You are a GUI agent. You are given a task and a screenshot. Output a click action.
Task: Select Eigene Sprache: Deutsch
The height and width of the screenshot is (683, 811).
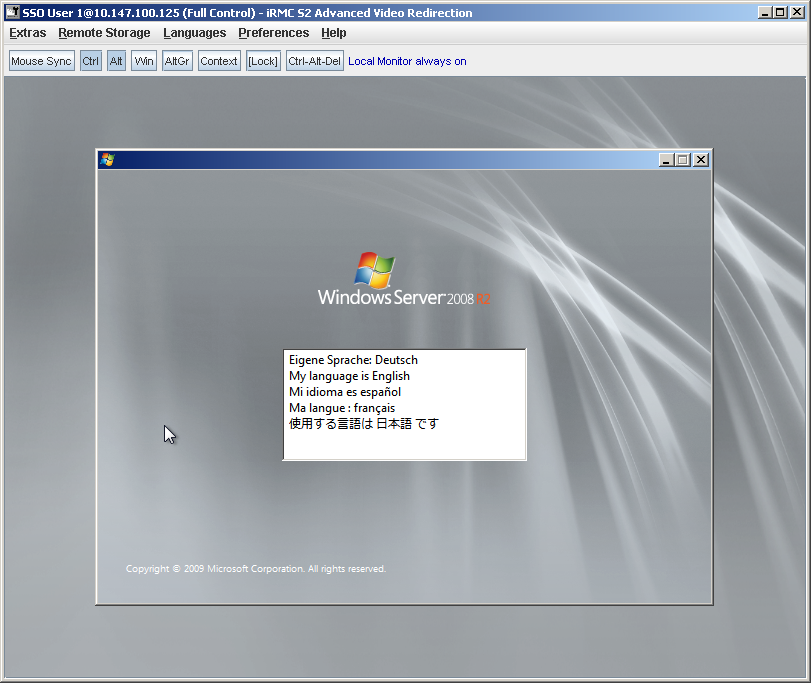(x=404, y=360)
